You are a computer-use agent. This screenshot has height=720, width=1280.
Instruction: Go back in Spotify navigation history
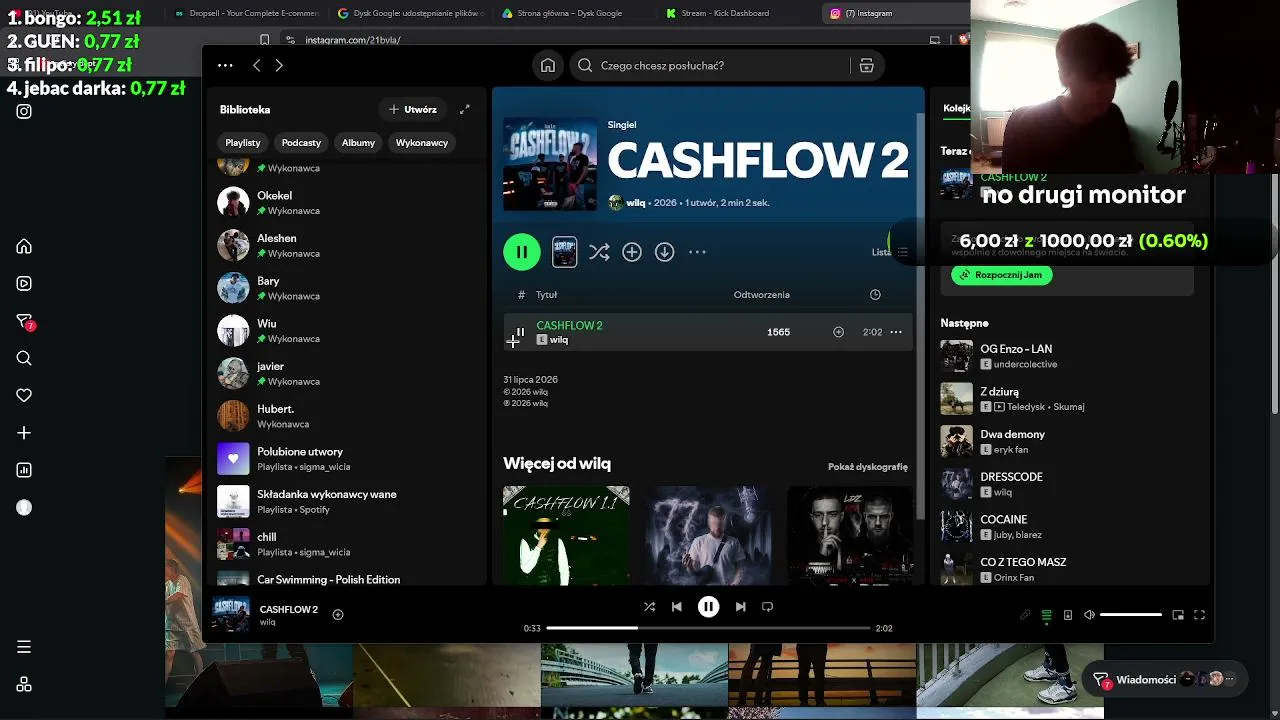coord(257,65)
